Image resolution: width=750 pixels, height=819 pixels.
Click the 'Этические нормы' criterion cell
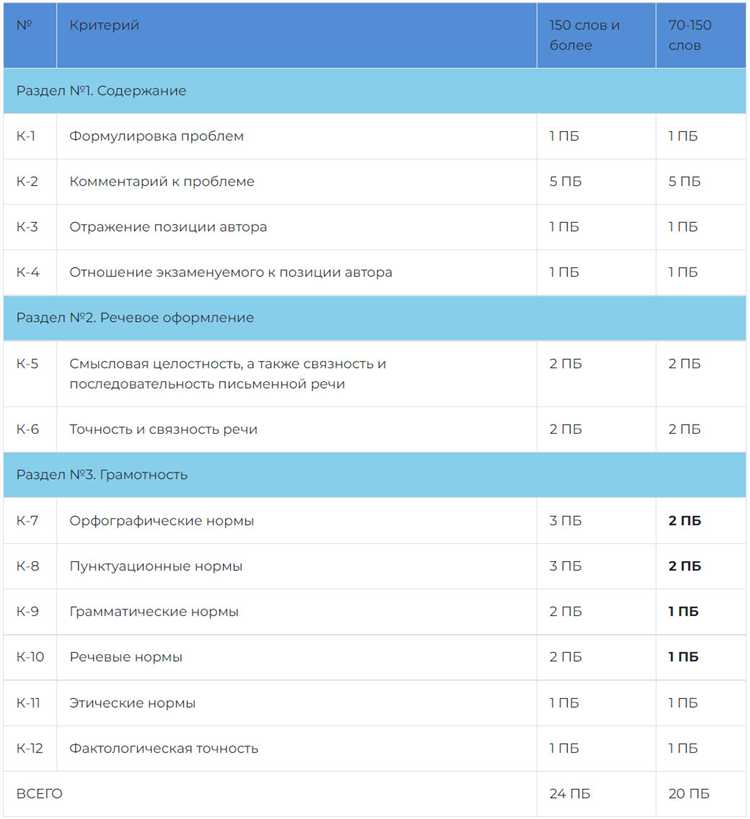[132, 703]
